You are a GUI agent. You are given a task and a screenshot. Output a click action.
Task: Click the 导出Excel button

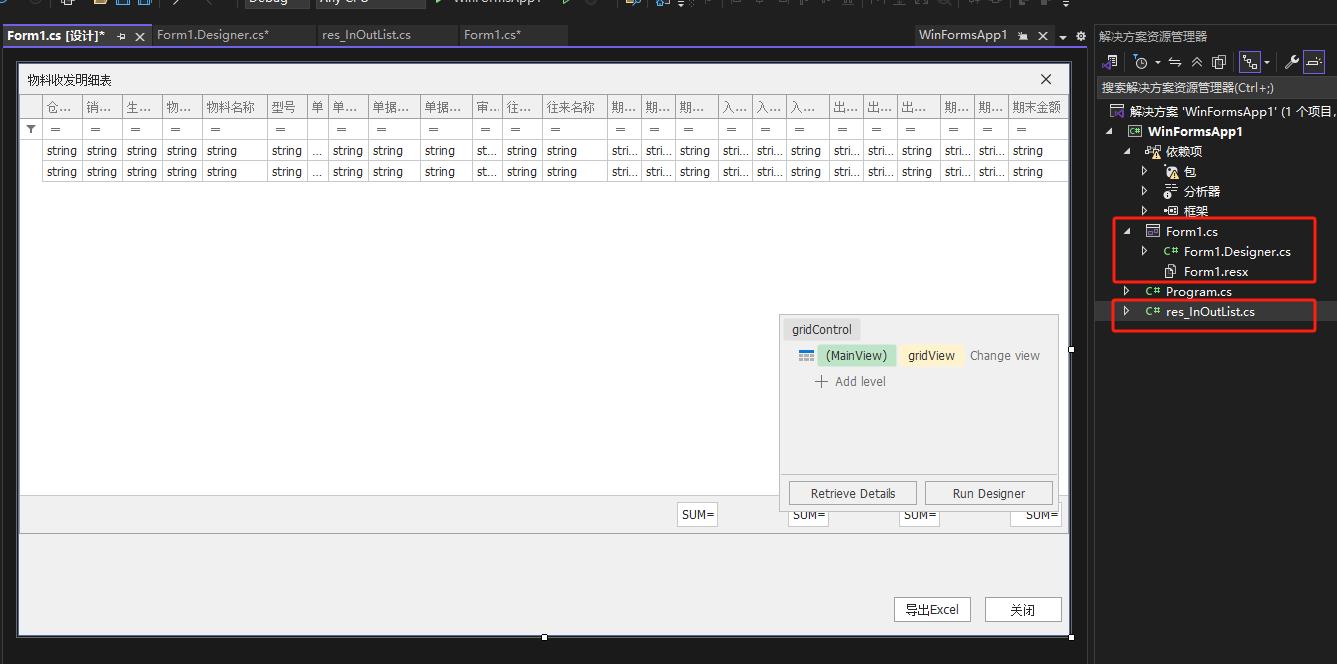click(x=931, y=609)
